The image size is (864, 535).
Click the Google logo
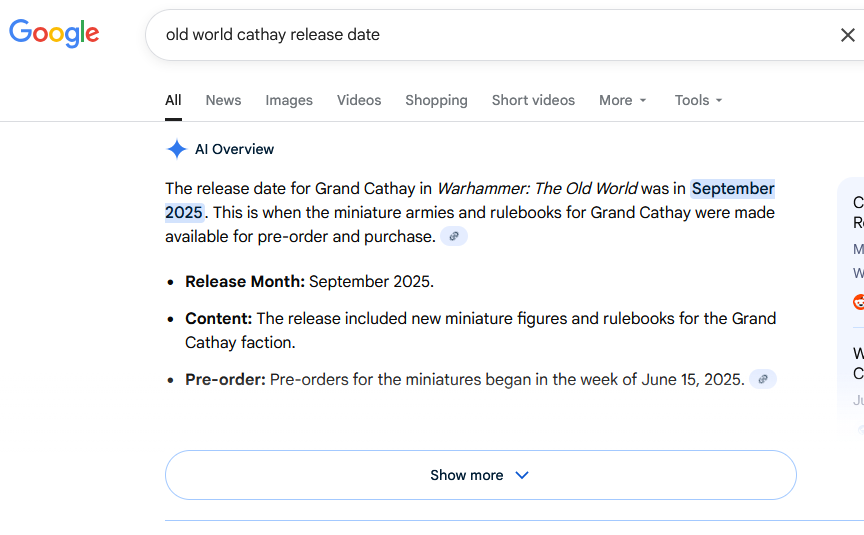[54, 33]
